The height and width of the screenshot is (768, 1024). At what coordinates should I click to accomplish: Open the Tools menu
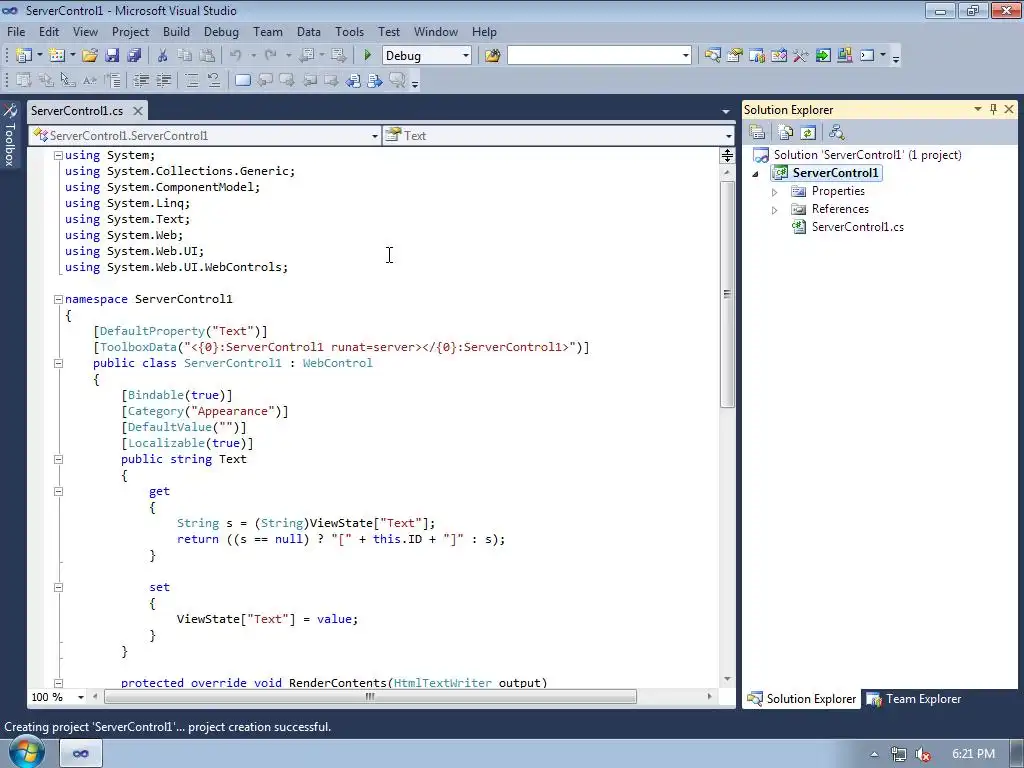349,31
